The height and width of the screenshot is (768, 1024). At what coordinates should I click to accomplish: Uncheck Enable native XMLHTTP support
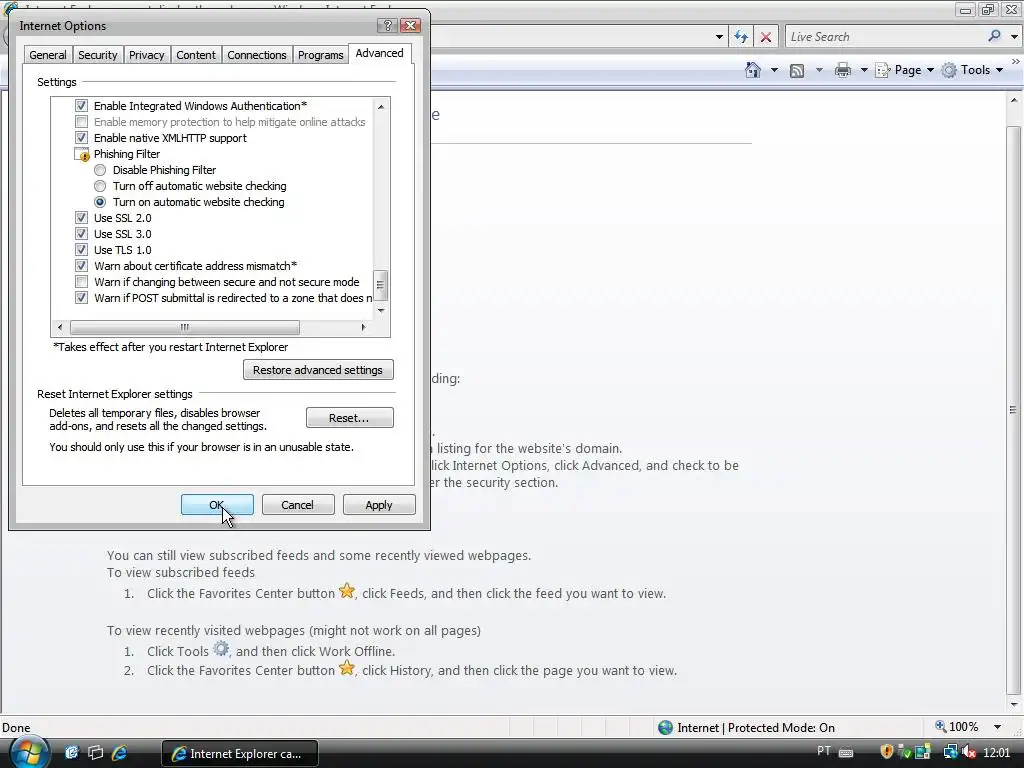[x=81, y=138]
